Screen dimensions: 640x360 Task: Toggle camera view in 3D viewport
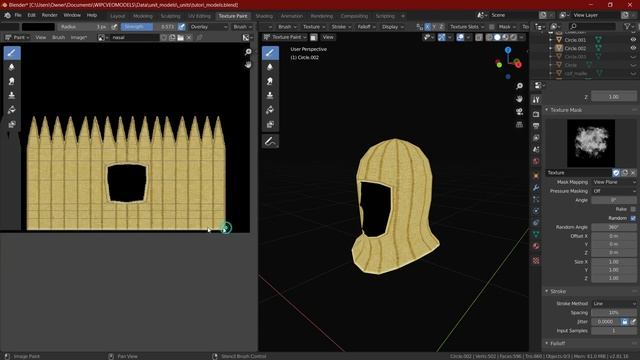tap(519, 111)
